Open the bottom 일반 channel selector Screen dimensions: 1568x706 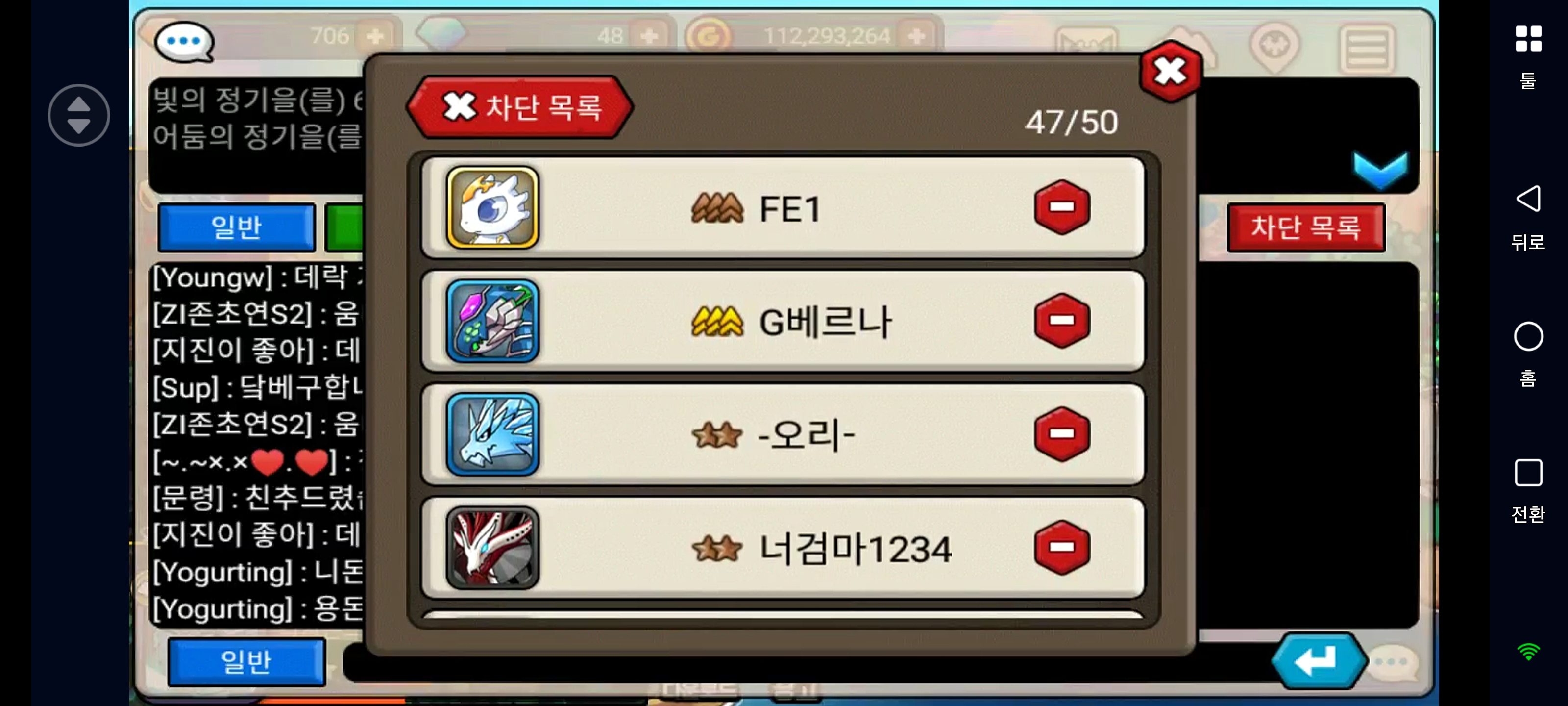click(246, 661)
